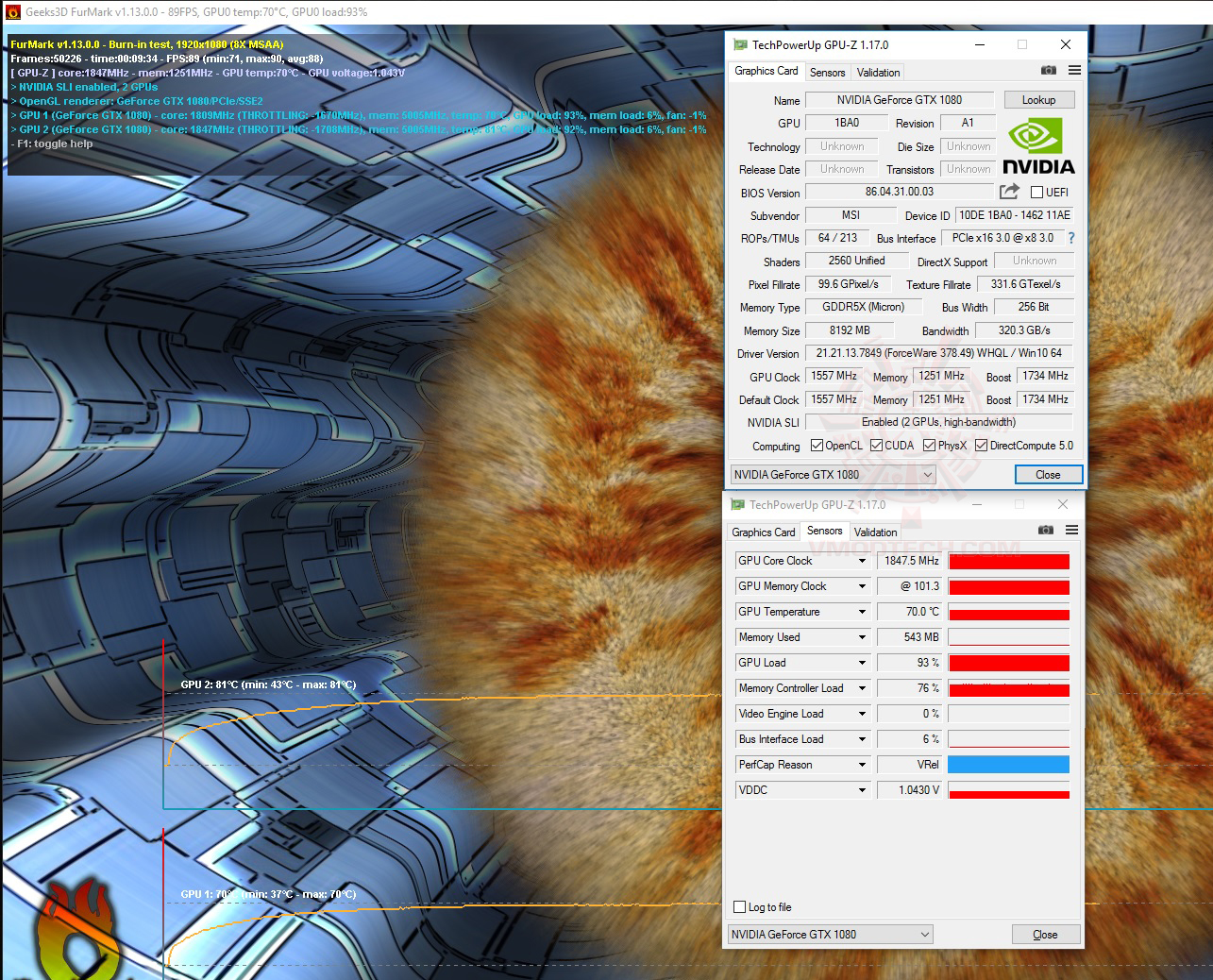This screenshot has width=1213, height=980.
Task: Click the GPU Core Clock red graph bar
Action: (x=1008, y=561)
